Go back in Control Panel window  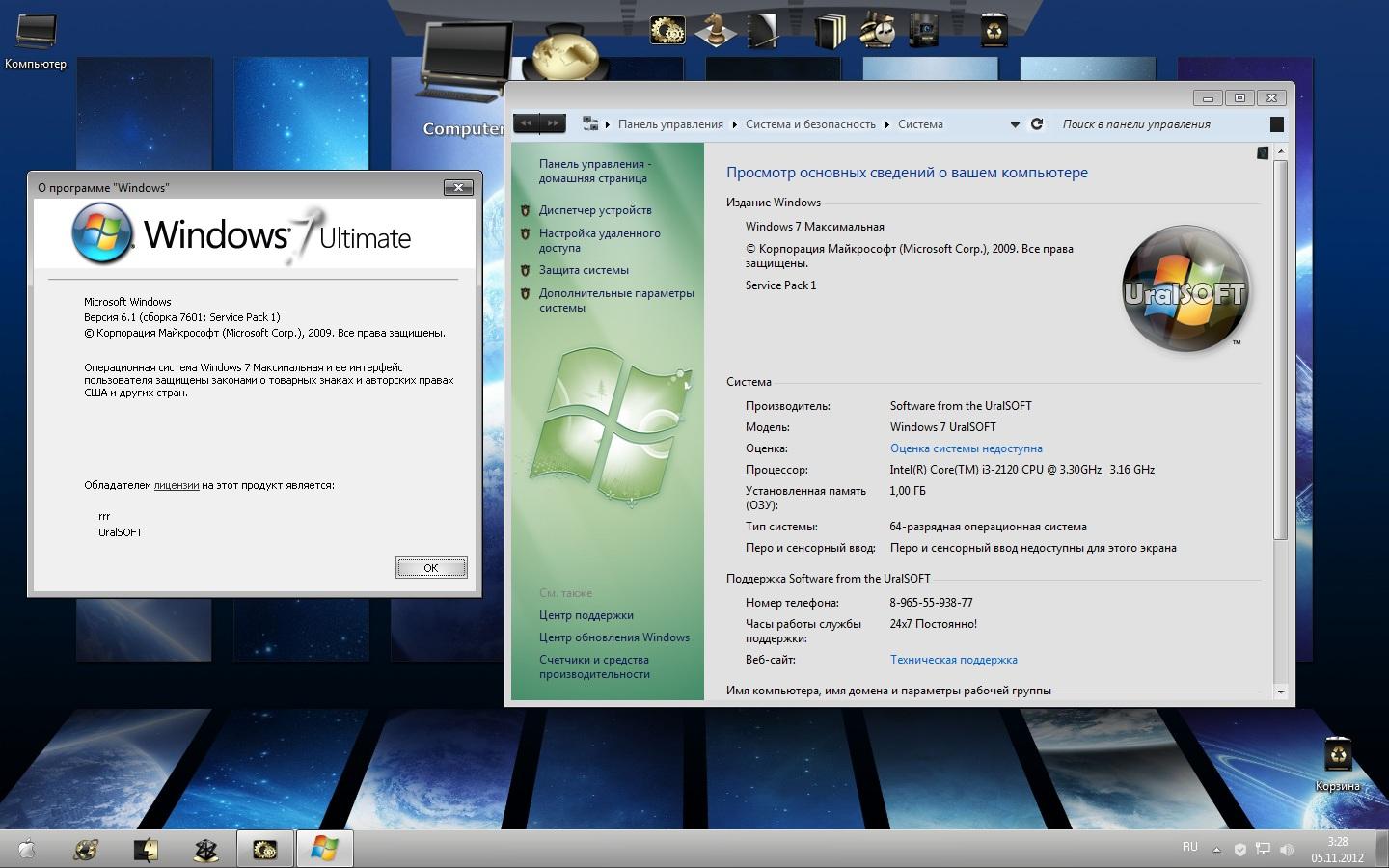click(526, 123)
